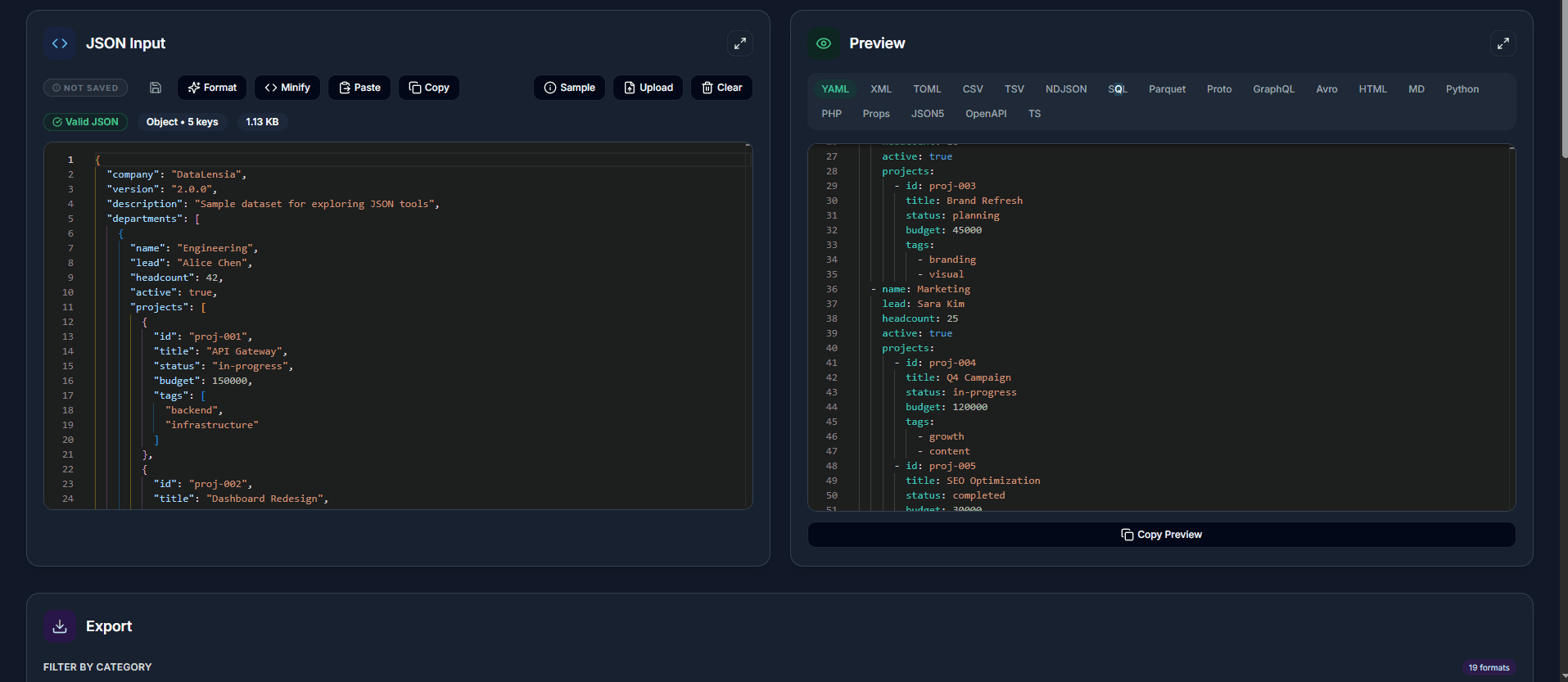This screenshot has width=1568, height=682.
Task: Upload a JSON file
Action: (x=648, y=88)
